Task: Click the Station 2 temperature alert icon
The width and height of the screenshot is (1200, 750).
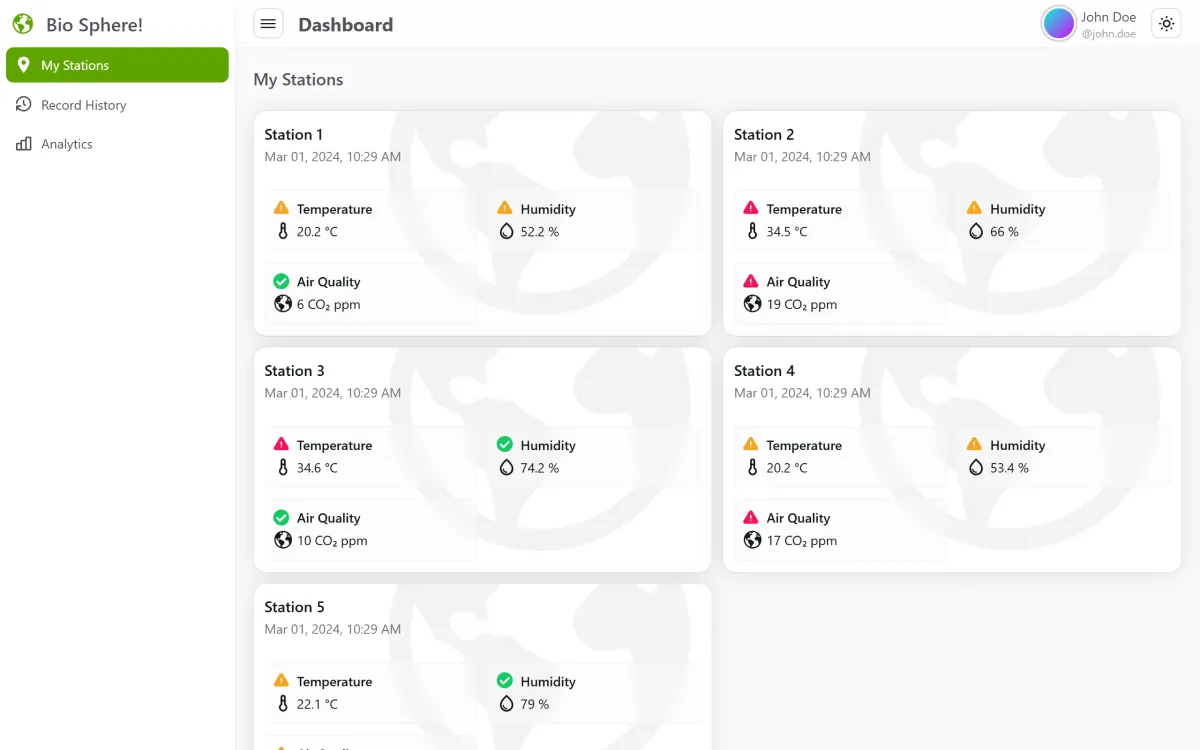Action: 751,208
